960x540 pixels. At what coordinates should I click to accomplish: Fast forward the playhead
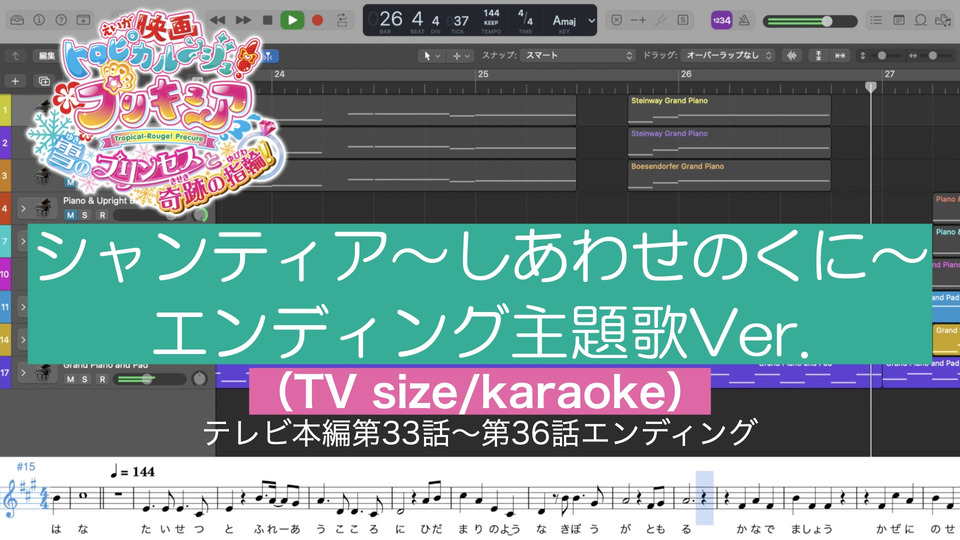(x=243, y=20)
